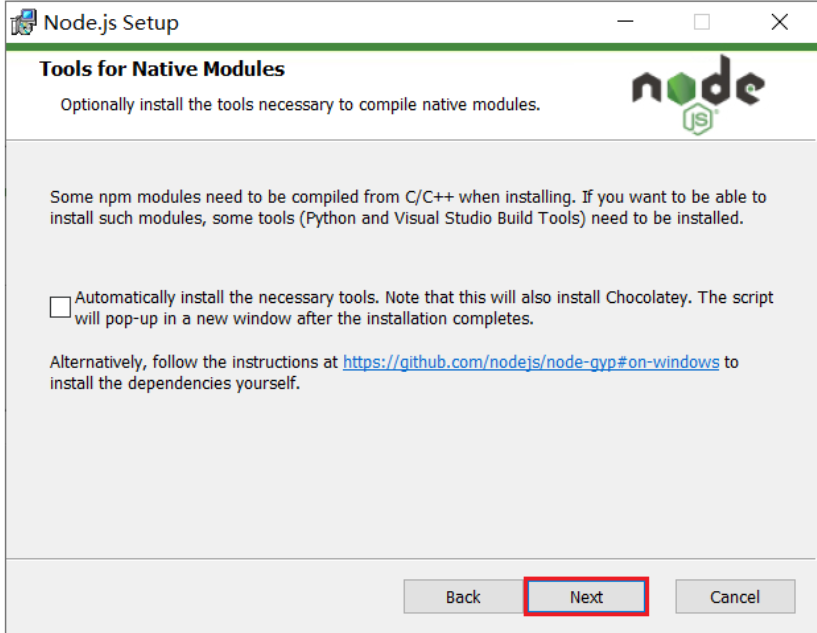Select the 'Node.js Setup' title text
The image size is (817, 633).
(x=110, y=21)
